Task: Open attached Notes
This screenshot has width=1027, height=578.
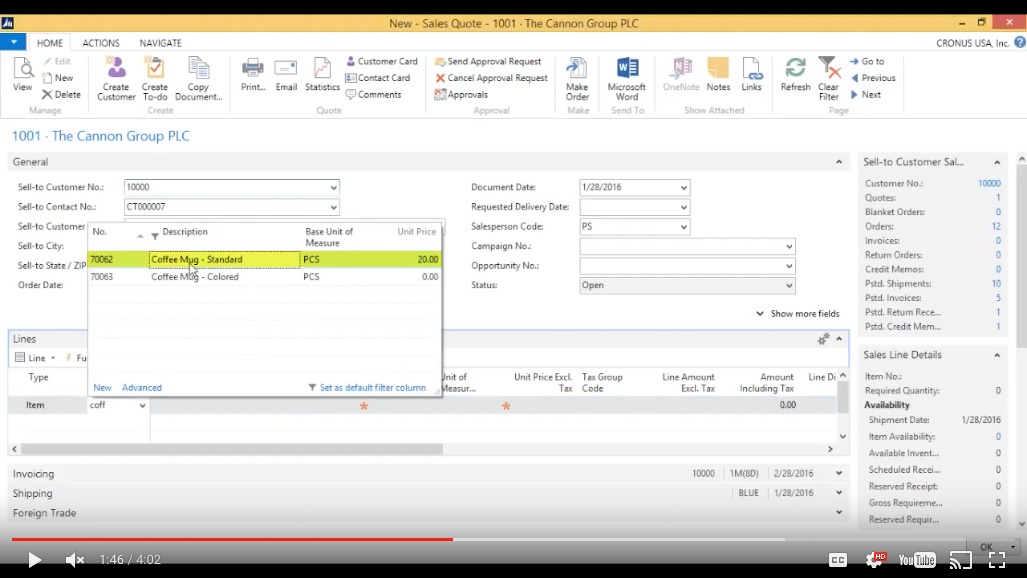Action: point(718,74)
